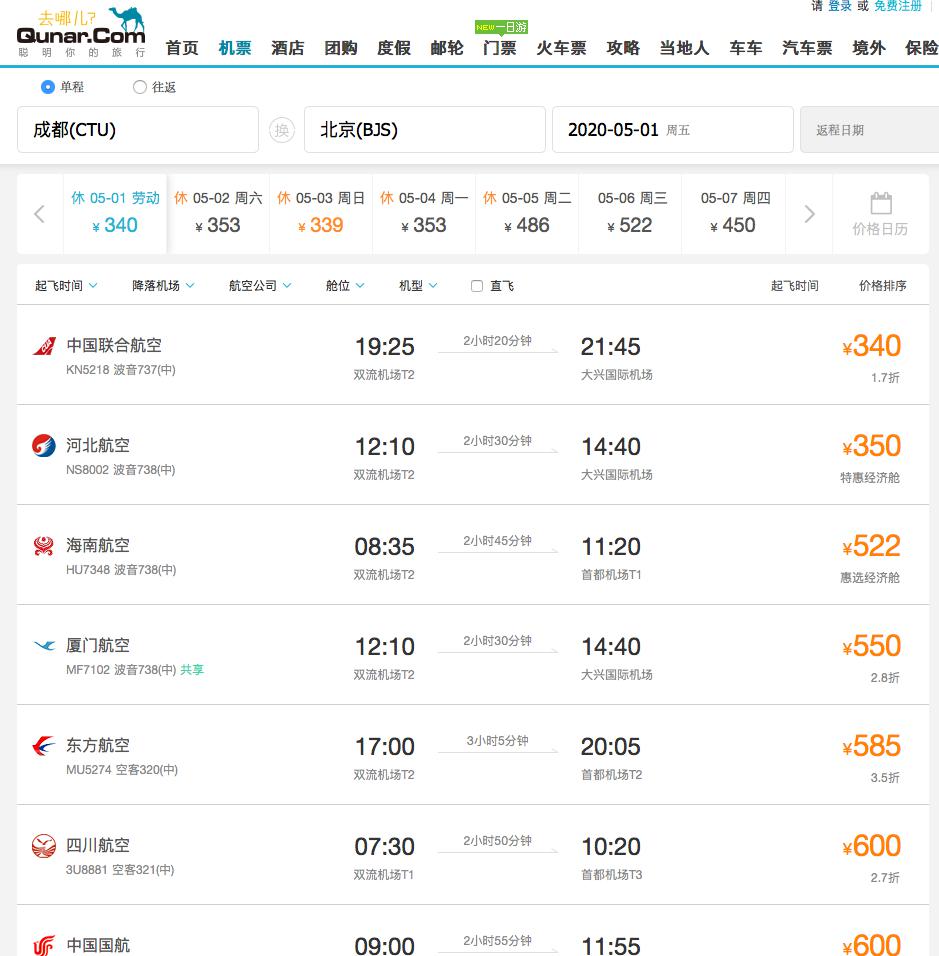Click the 海南航空 airline logo
Viewport: 939px width, 956px height.
(x=44, y=545)
